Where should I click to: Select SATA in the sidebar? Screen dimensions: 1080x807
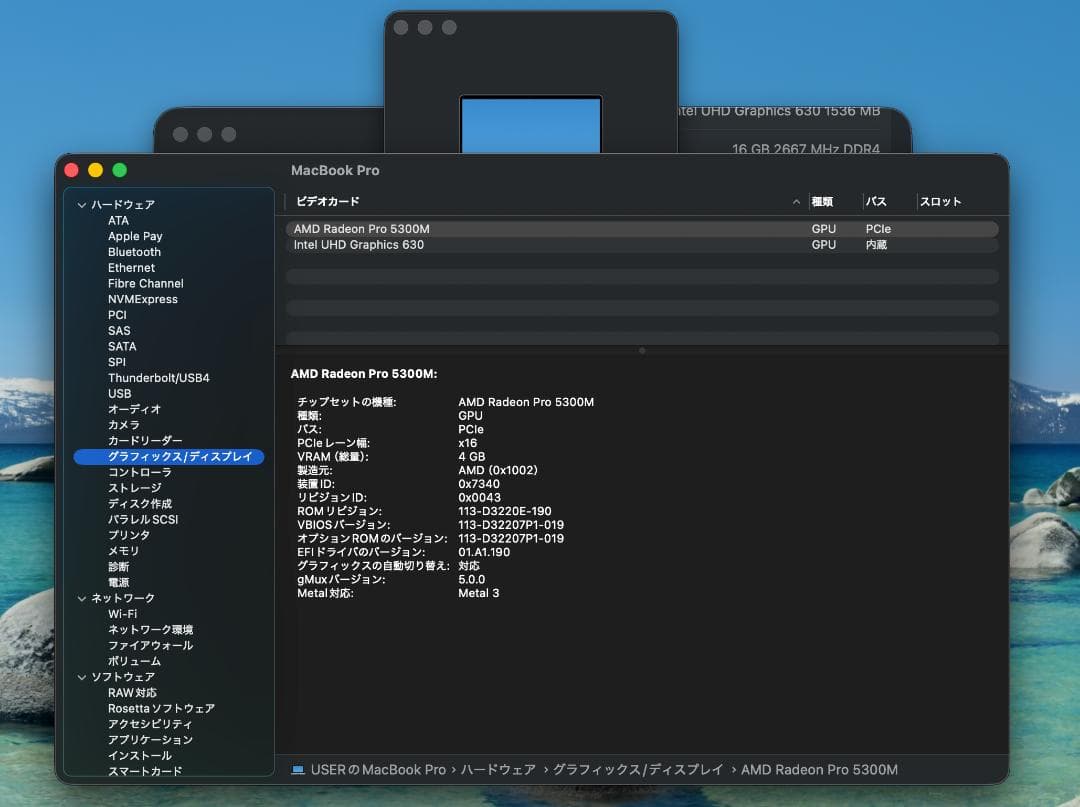pos(122,346)
